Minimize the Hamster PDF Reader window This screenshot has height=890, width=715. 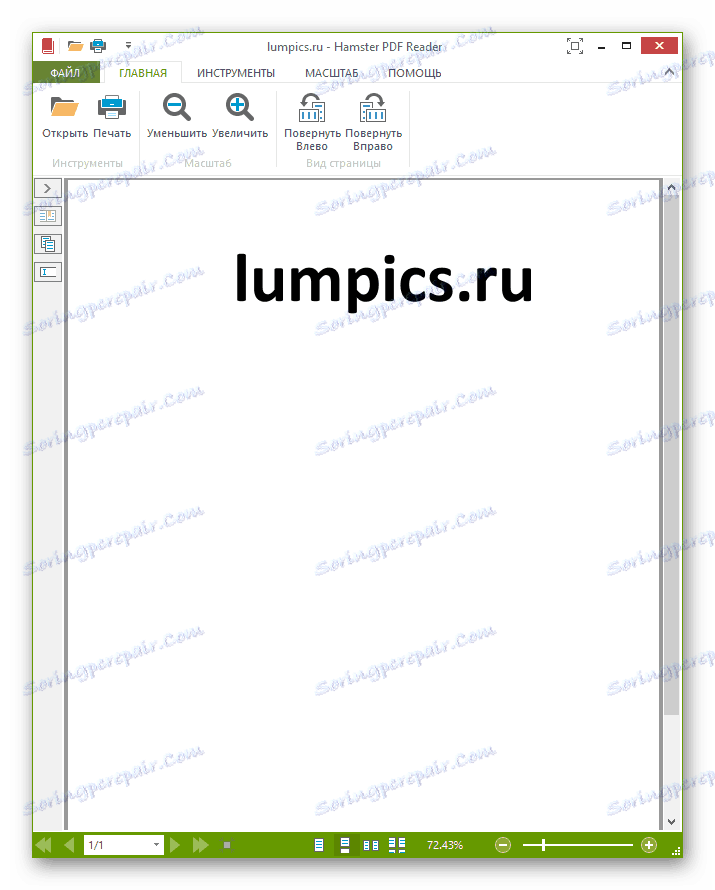point(602,46)
